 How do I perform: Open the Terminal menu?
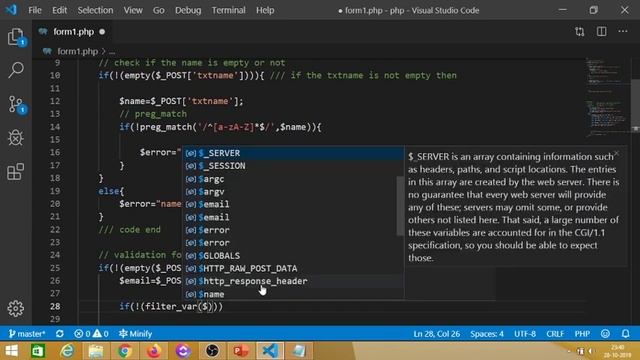click(228, 10)
